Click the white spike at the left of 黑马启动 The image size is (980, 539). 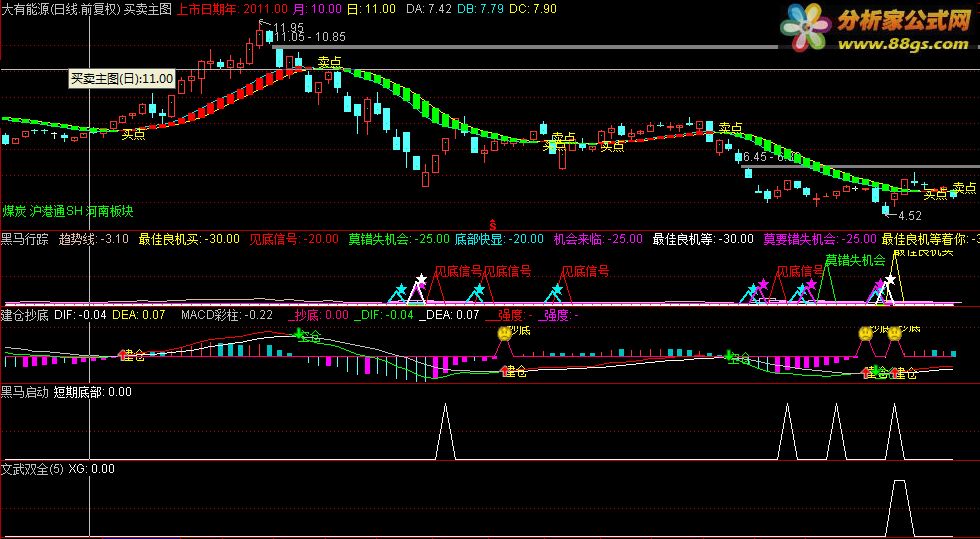click(445, 431)
